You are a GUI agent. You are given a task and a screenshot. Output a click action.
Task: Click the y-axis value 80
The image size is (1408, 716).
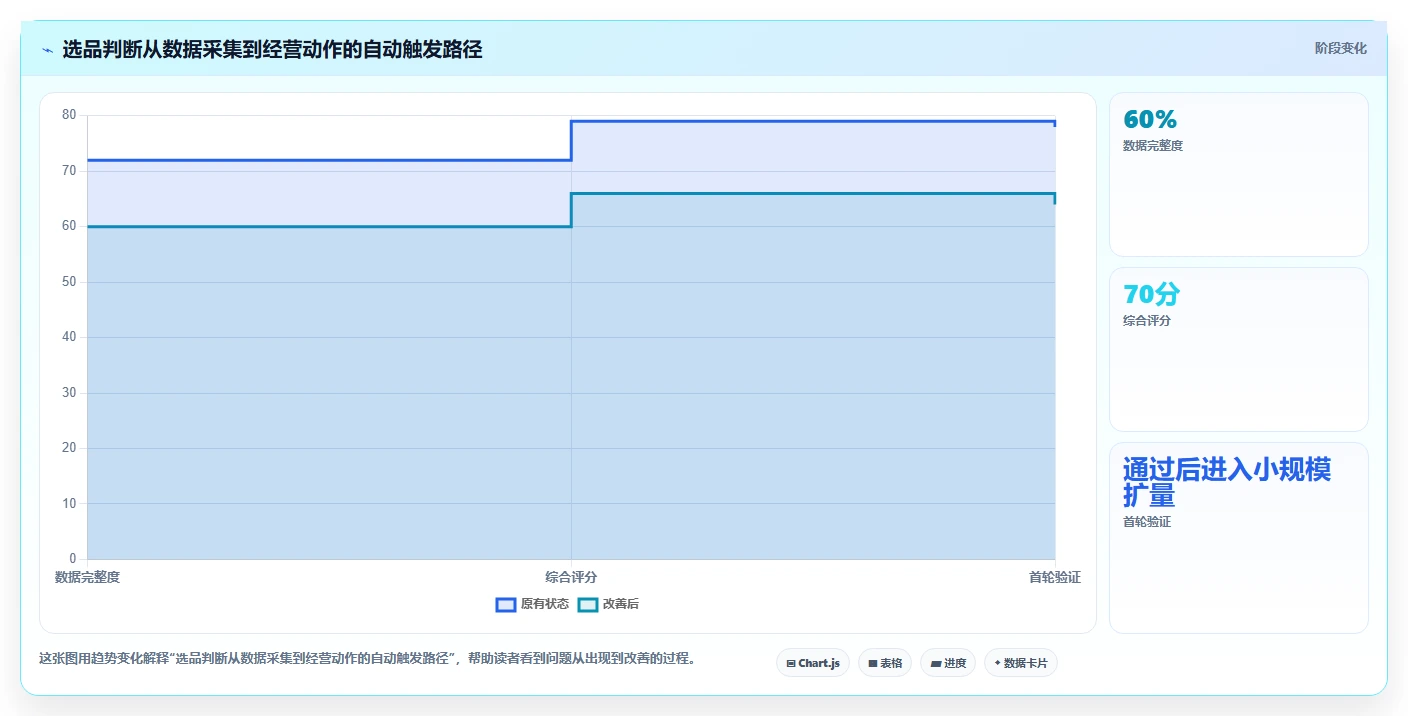click(x=69, y=115)
